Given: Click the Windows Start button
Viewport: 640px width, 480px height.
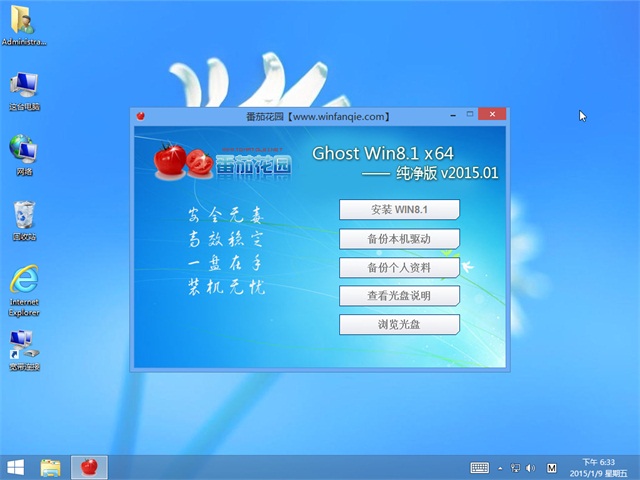Looking at the screenshot, I should tap(15, 467).
